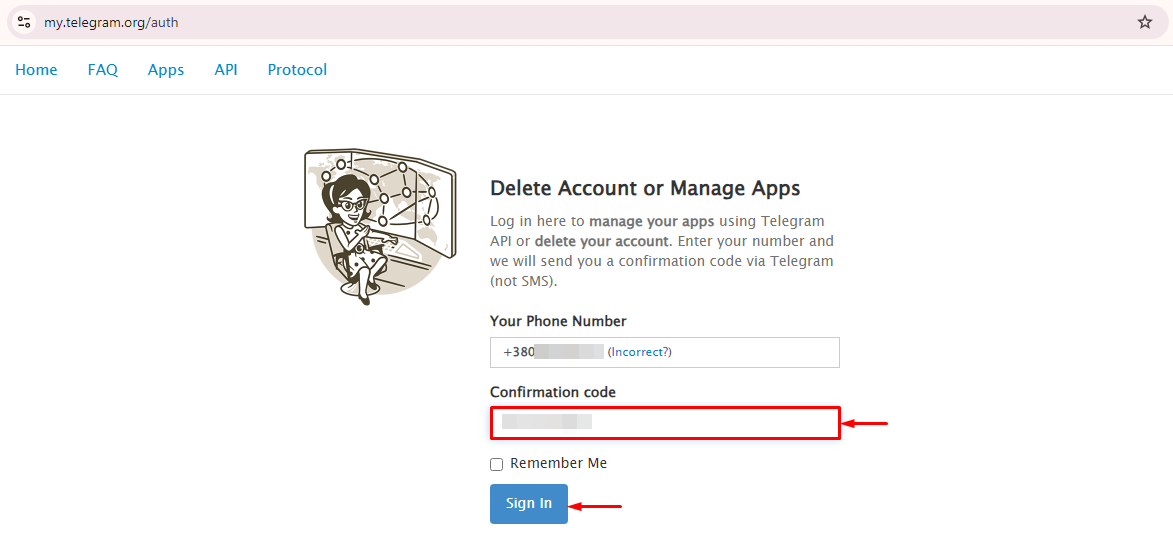Bookmark this page with the star icon
This screenshot has width=1173, height=560.
pyautogui.click(x=1145, y=22)
